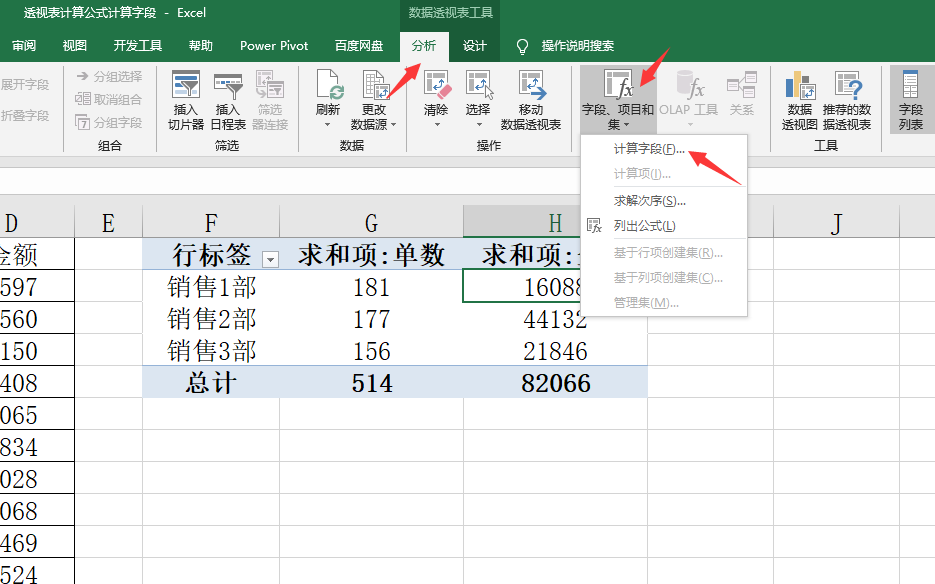Click icon next to 列出公式(L) entry

coord(595,226)
